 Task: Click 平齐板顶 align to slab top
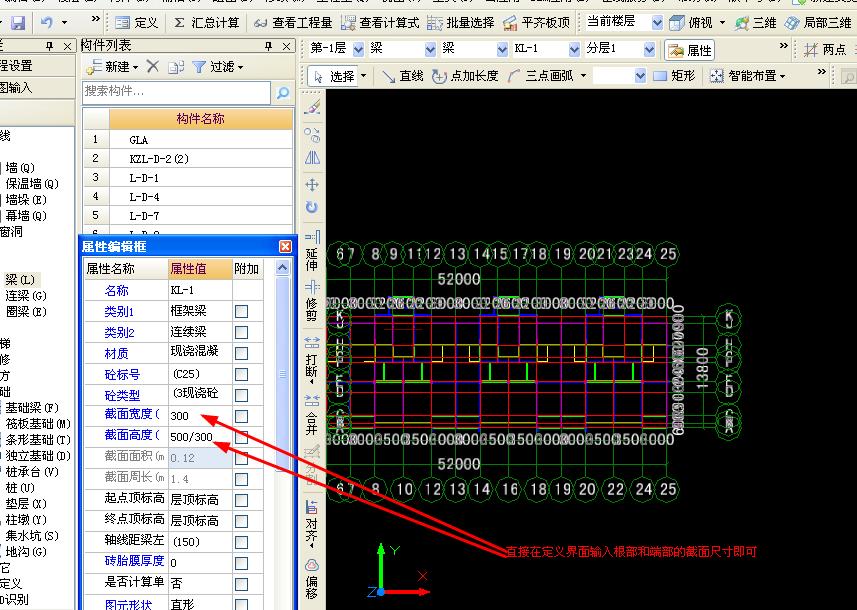(536, 23)
